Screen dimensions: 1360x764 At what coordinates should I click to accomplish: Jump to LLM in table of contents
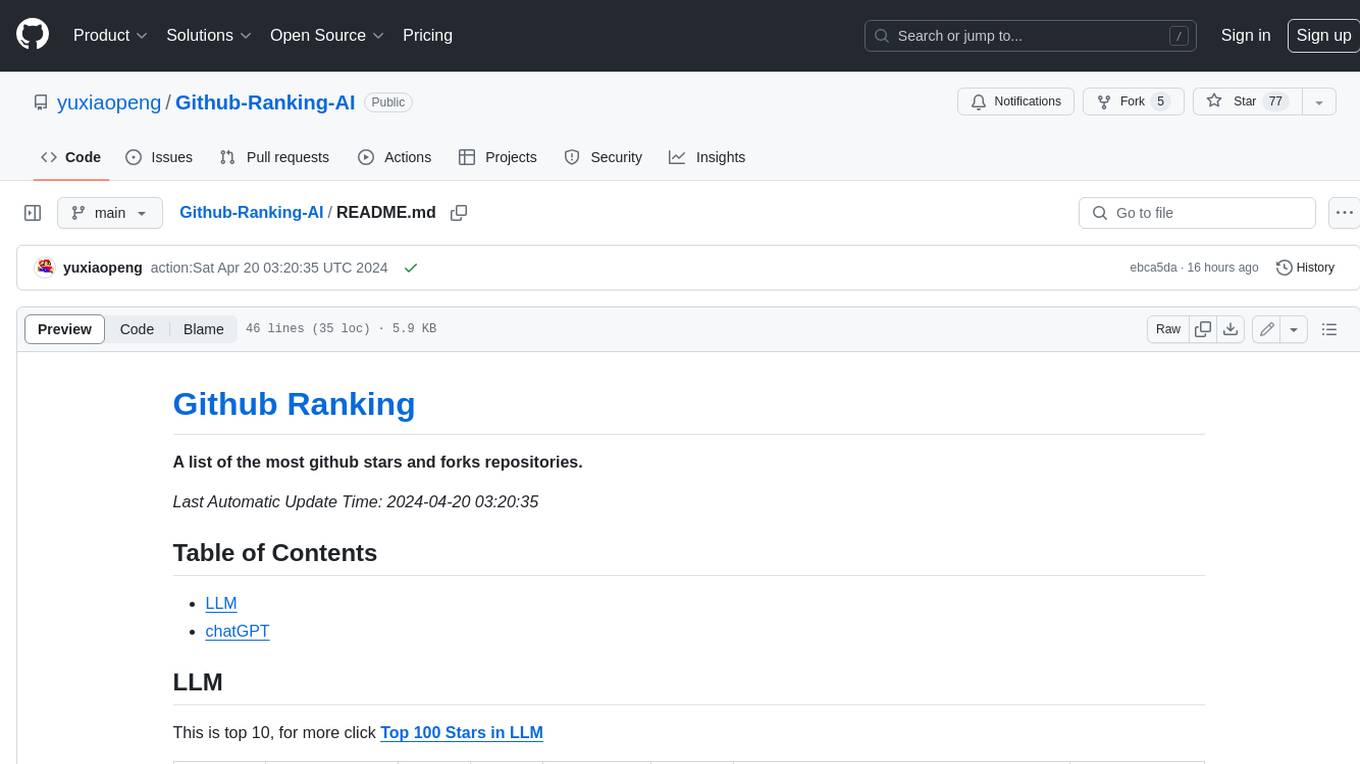pyautogui.click(x=221, y=603)
